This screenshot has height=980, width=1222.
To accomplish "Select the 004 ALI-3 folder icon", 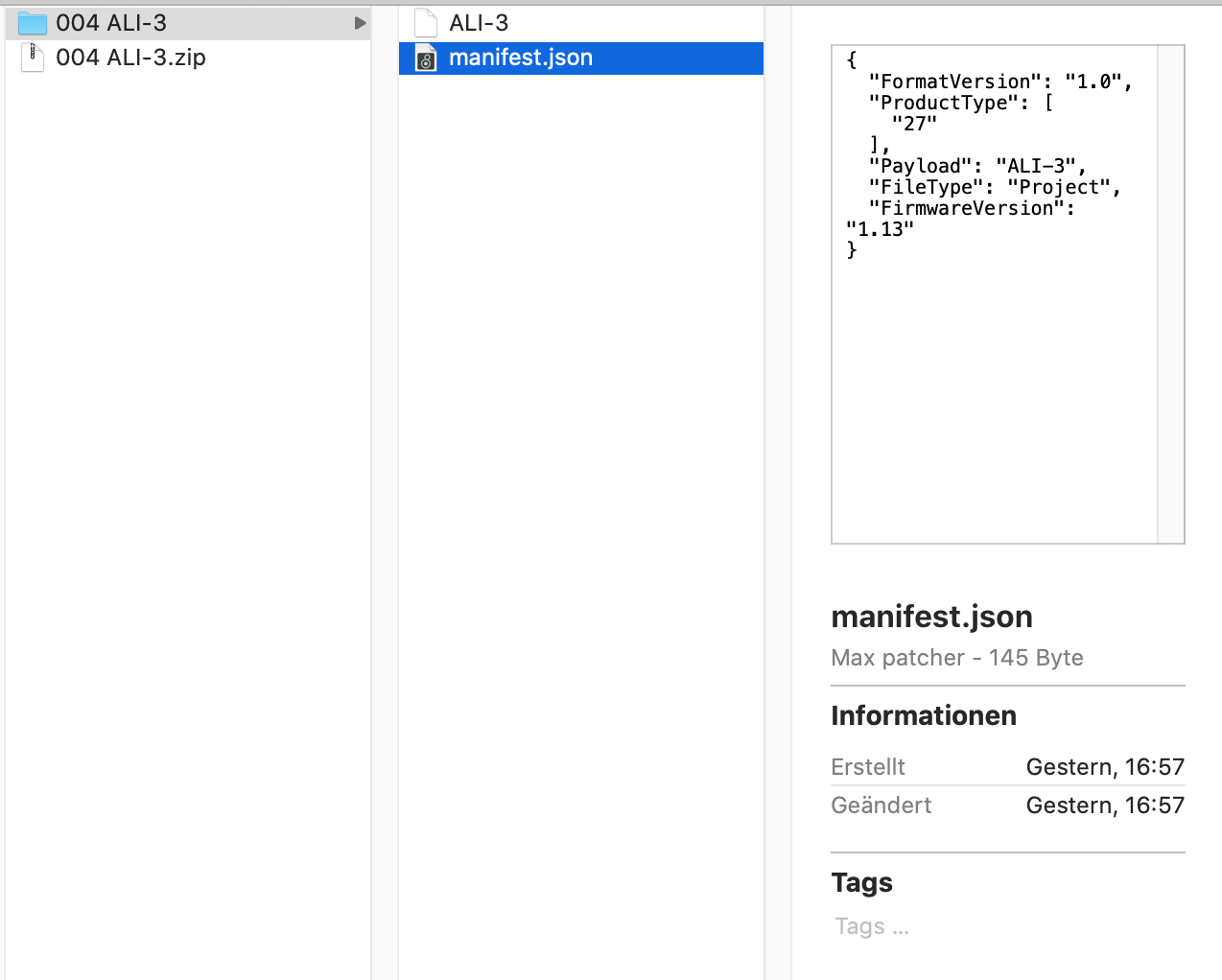I will pos(33,23).
